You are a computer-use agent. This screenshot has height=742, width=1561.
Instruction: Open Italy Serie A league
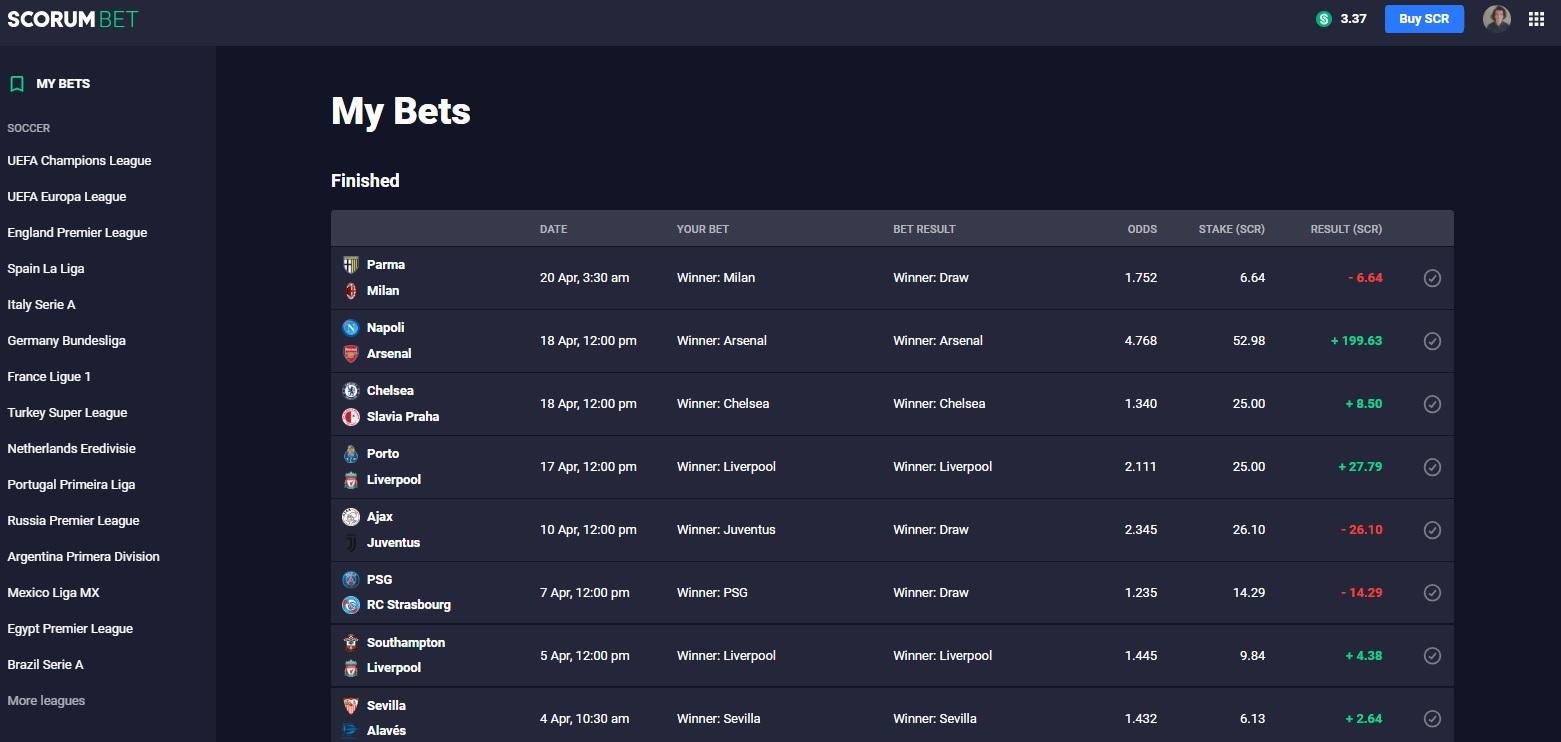41,305
